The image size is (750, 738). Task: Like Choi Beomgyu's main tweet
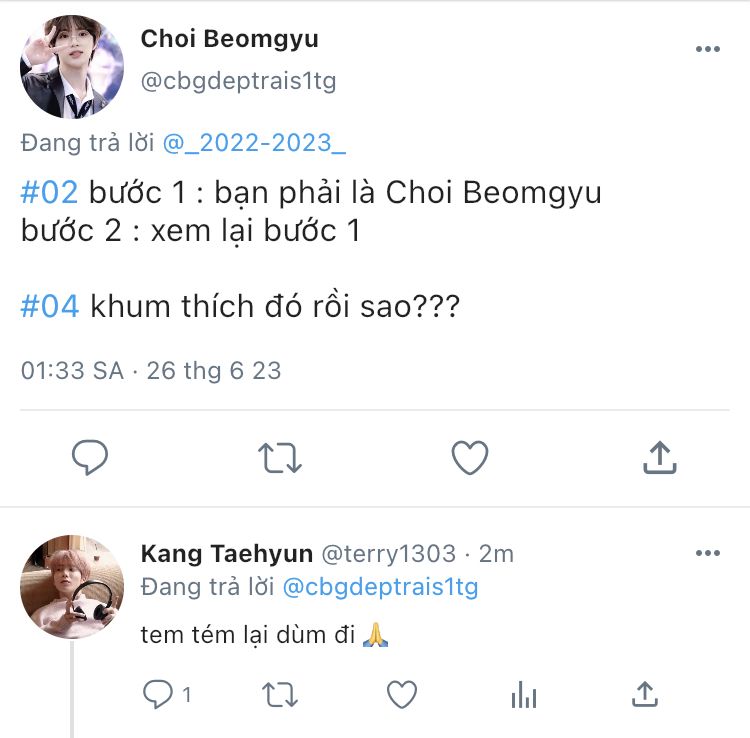(469, 458)
